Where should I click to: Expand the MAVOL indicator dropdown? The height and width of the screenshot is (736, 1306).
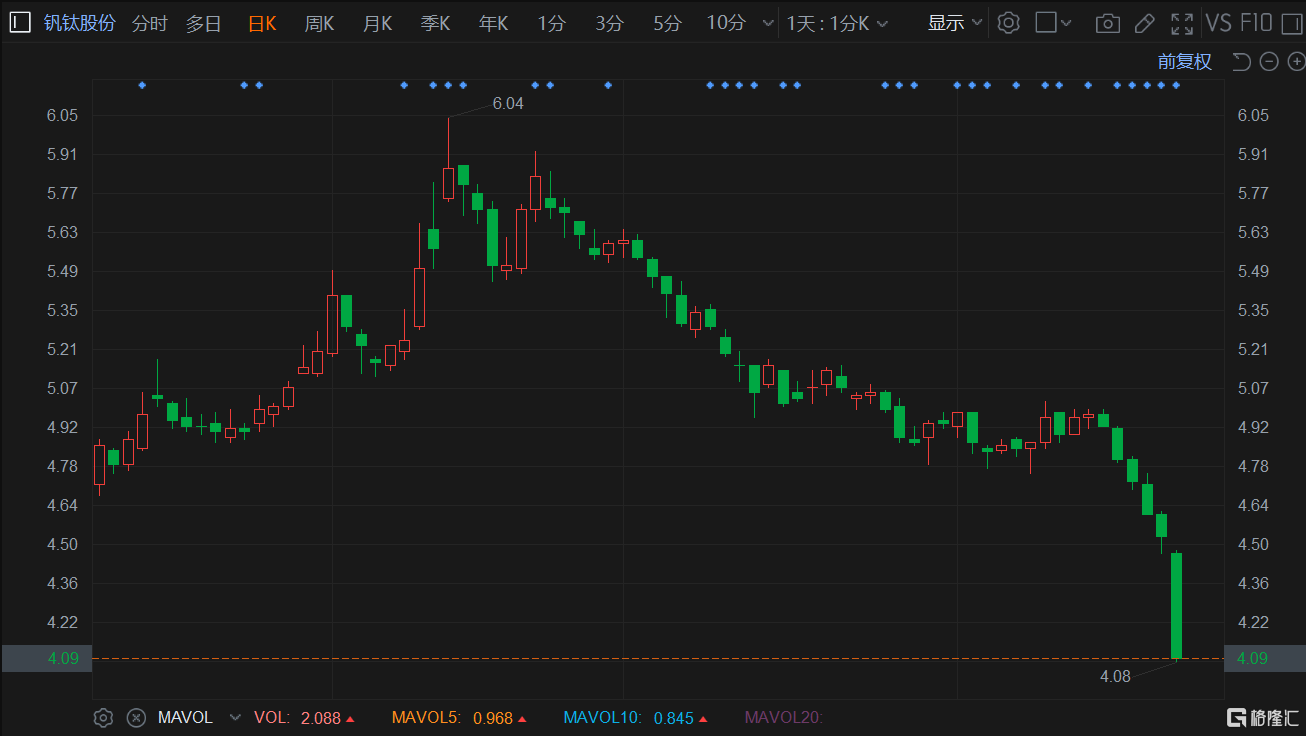[x=235, y=717]
